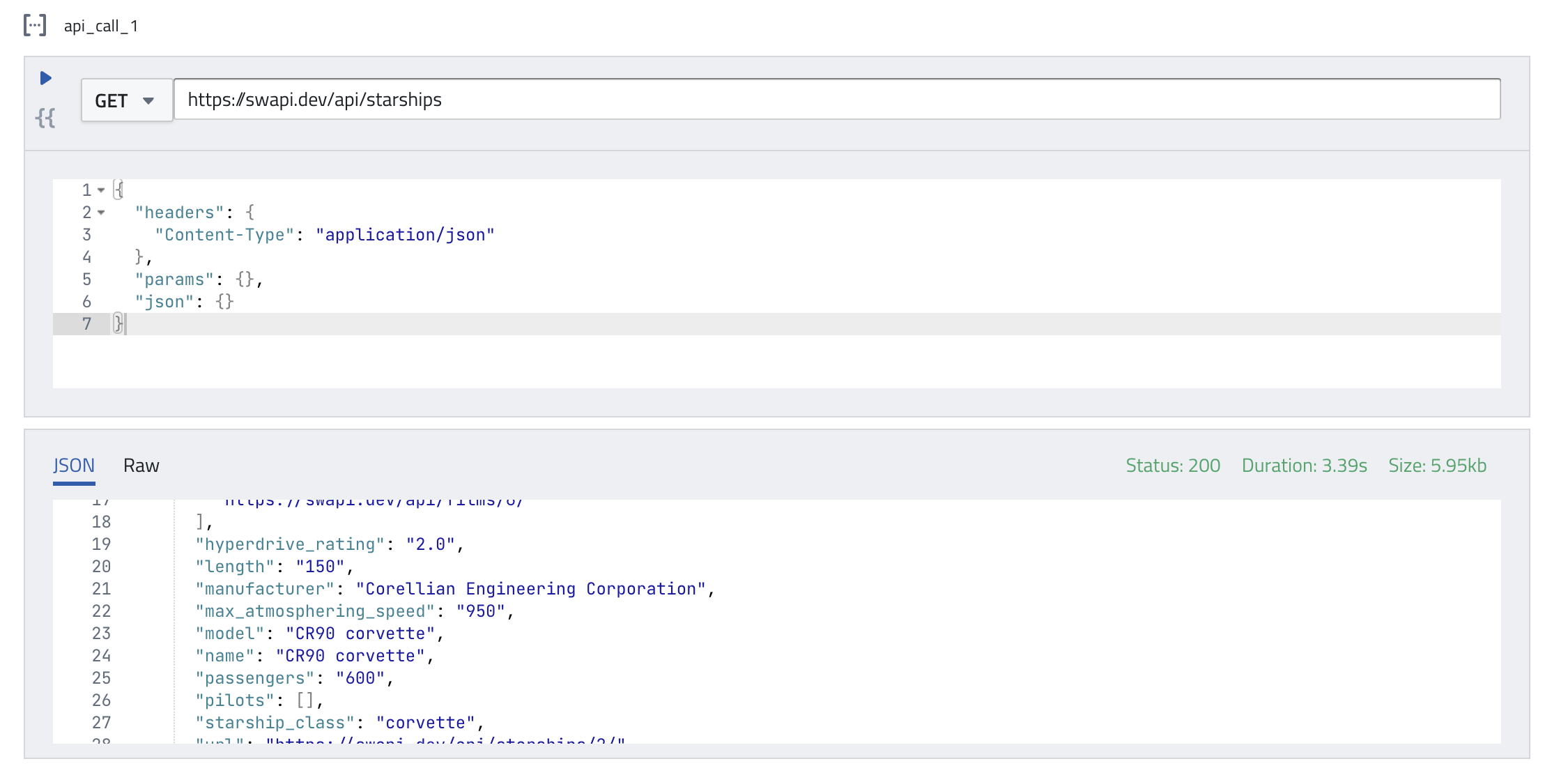The image size is (1568, 782).
Task: Click the json empty object on line 6
Action: pos(224,302)
